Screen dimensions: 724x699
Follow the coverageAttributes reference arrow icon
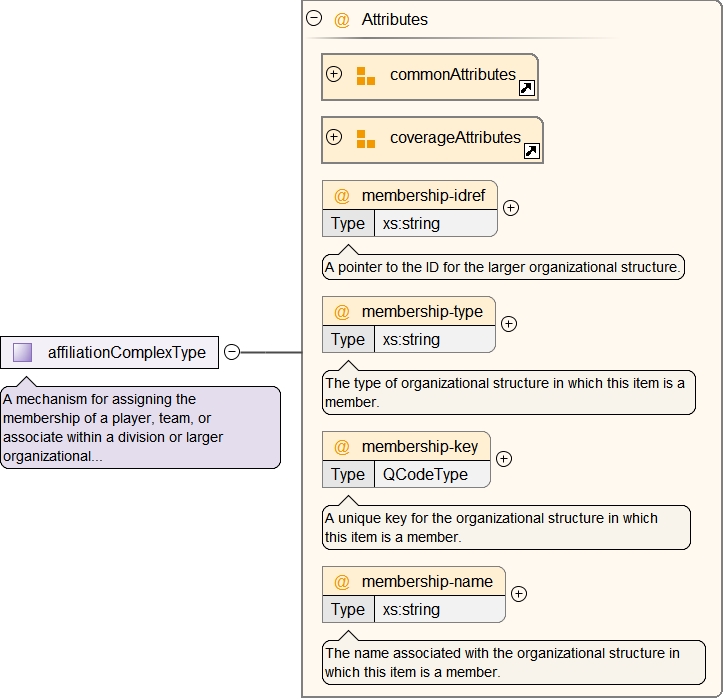(531, 151)
